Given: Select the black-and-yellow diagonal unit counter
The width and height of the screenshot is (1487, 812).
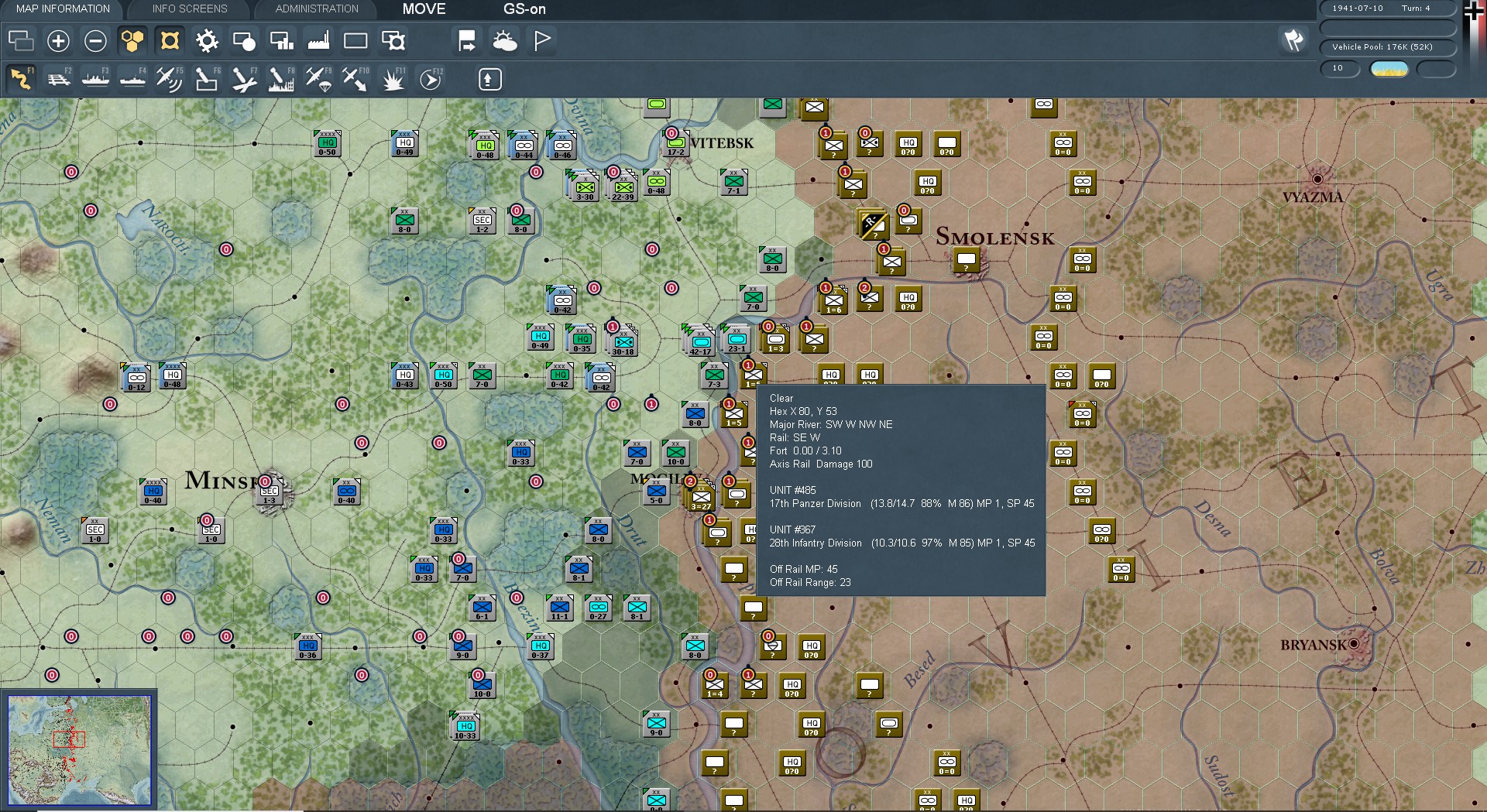Looking at the screenshot, I should (x=873, y=224).
